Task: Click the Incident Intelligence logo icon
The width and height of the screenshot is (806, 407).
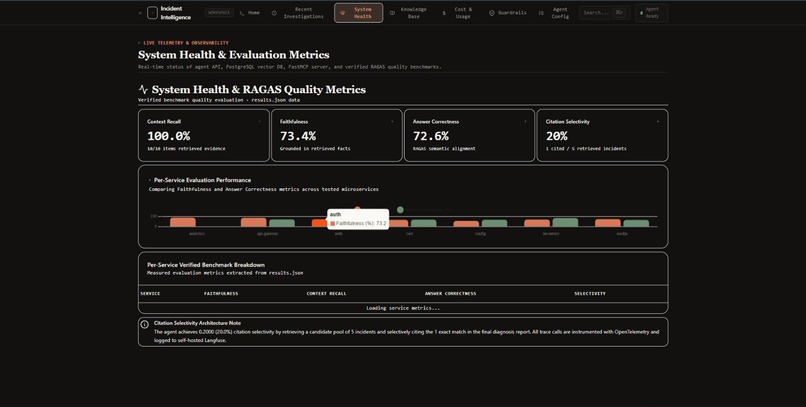Action: click(x=152, y=13)
